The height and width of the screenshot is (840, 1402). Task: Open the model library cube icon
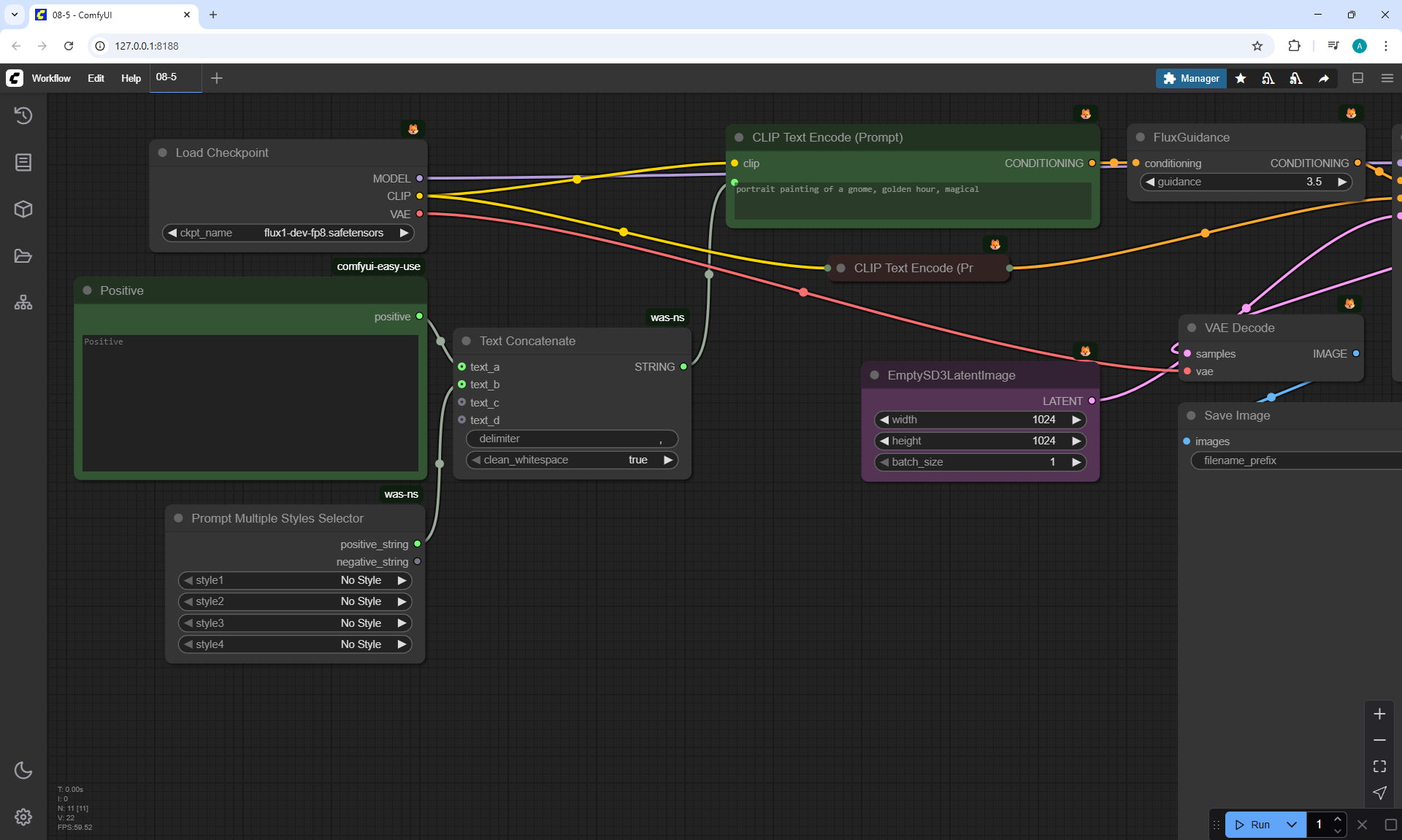pos(23,209)
